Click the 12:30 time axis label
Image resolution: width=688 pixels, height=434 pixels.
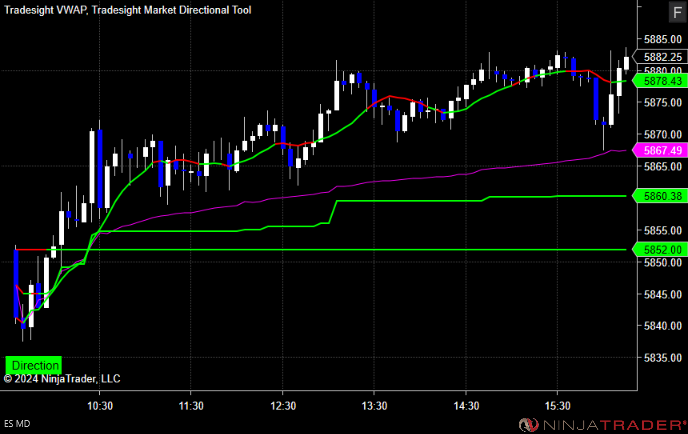point(283,406)
